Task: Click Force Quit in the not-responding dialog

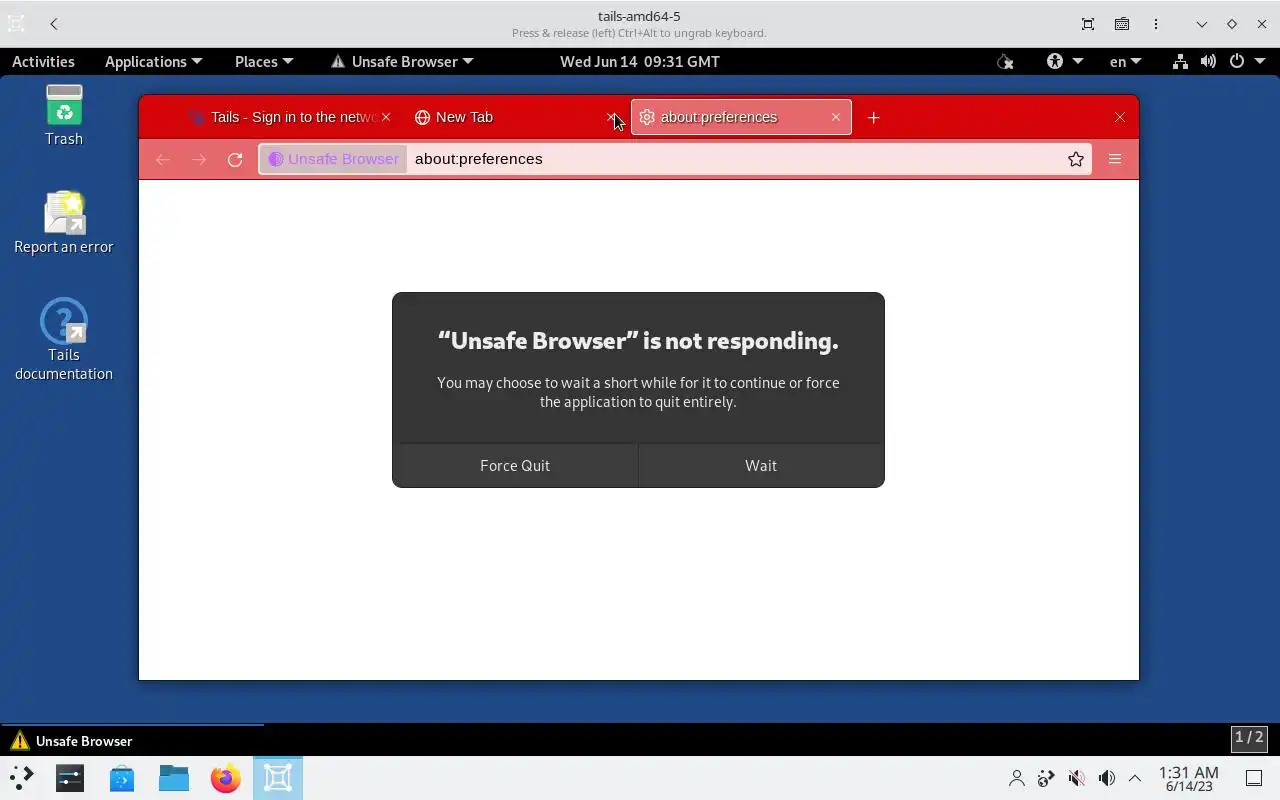Action: tap(515, 465)
